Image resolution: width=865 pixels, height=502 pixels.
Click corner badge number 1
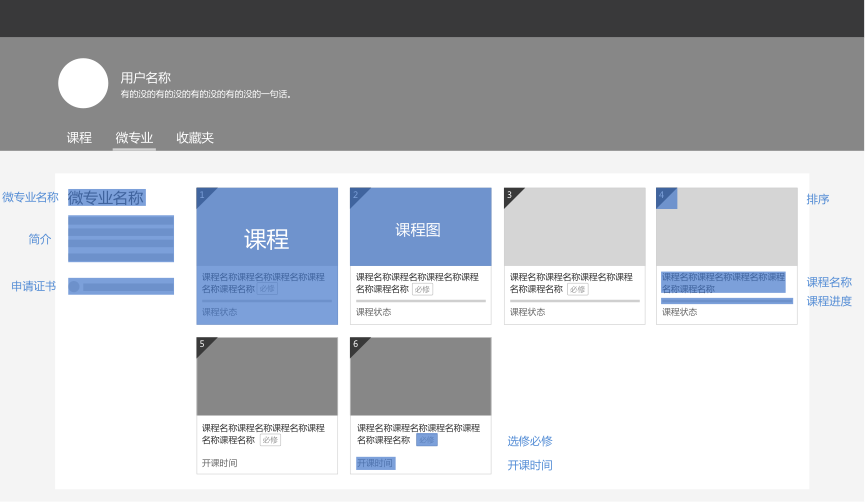tap(202, 195)
